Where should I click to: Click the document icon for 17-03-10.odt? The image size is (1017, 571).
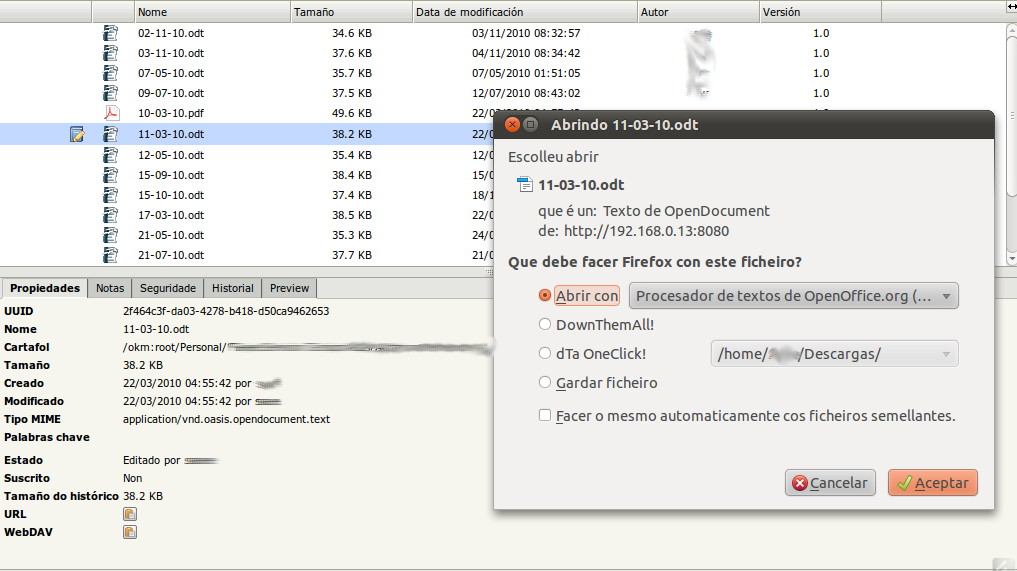[111, 215]
